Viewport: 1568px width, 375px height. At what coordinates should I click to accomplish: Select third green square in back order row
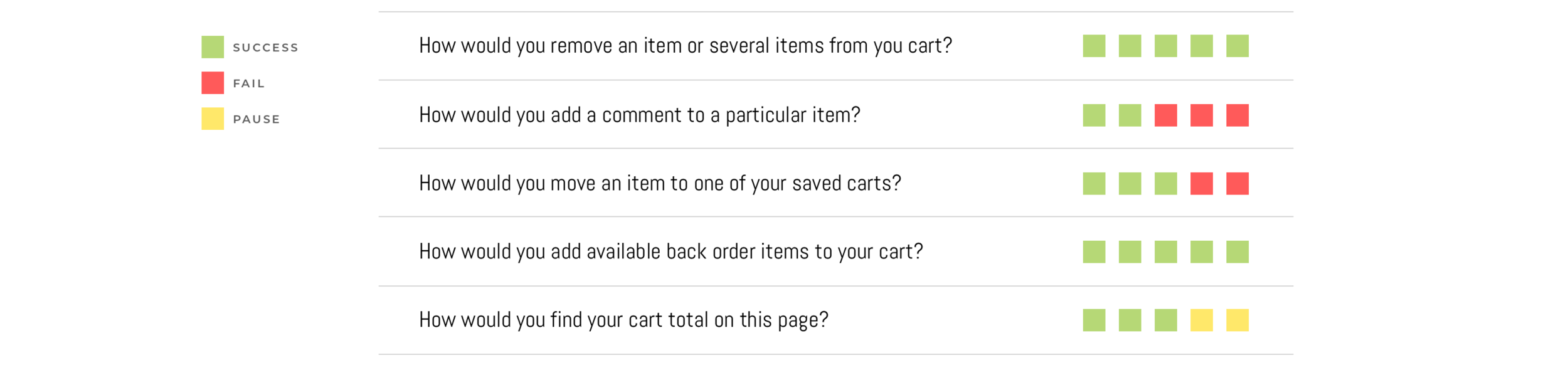pos(1165,252)
